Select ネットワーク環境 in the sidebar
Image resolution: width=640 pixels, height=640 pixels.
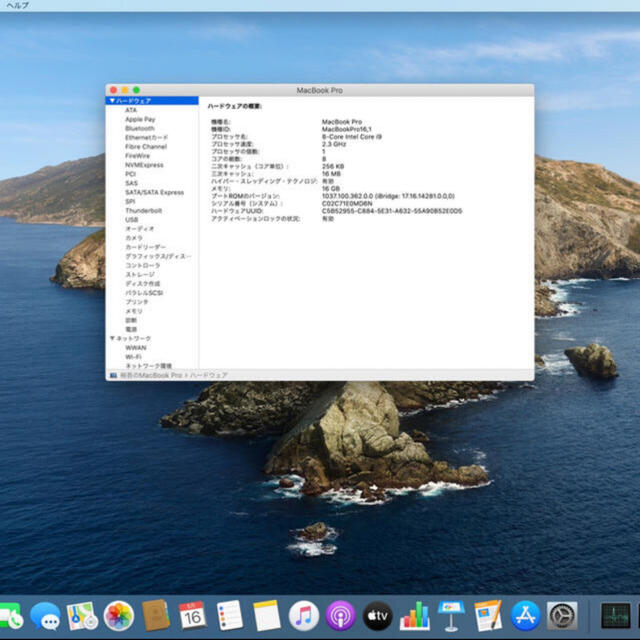tap(149, 366)
